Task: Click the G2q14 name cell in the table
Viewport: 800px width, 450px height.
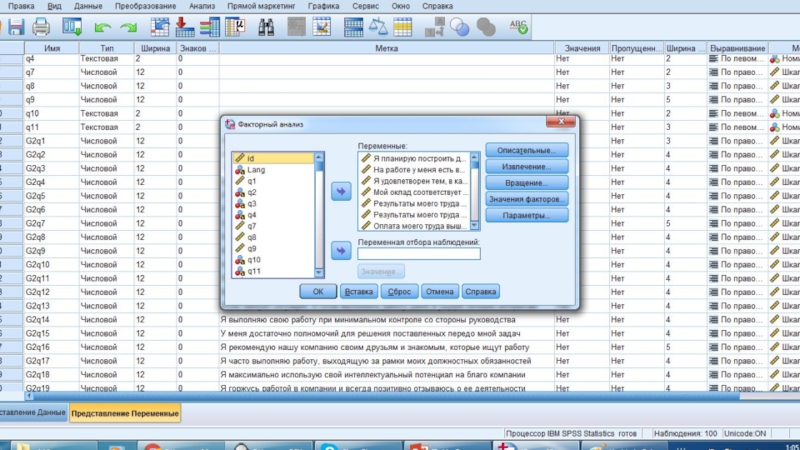Action: pos(52,320)
